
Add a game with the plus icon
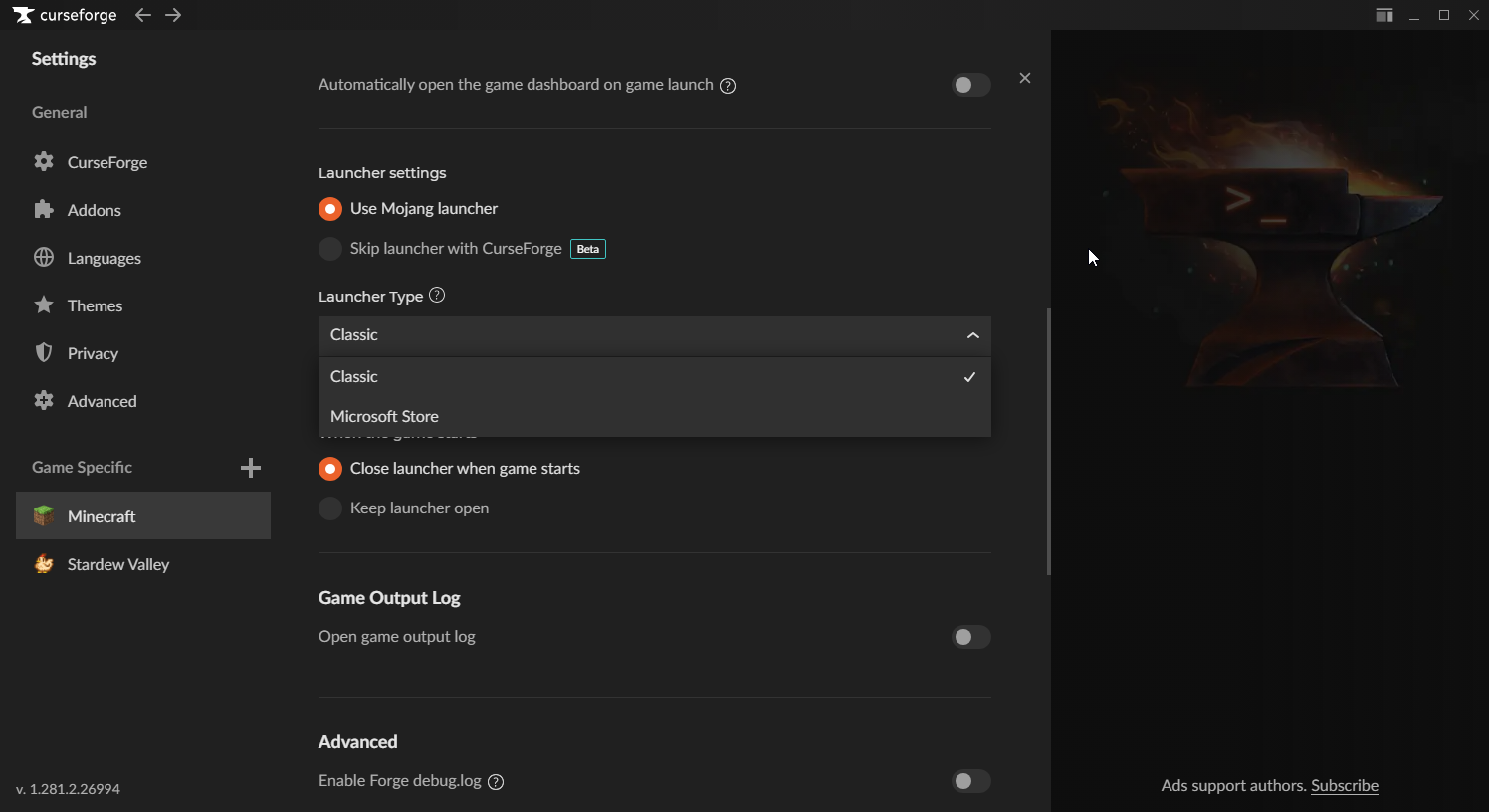coord(251,468)
